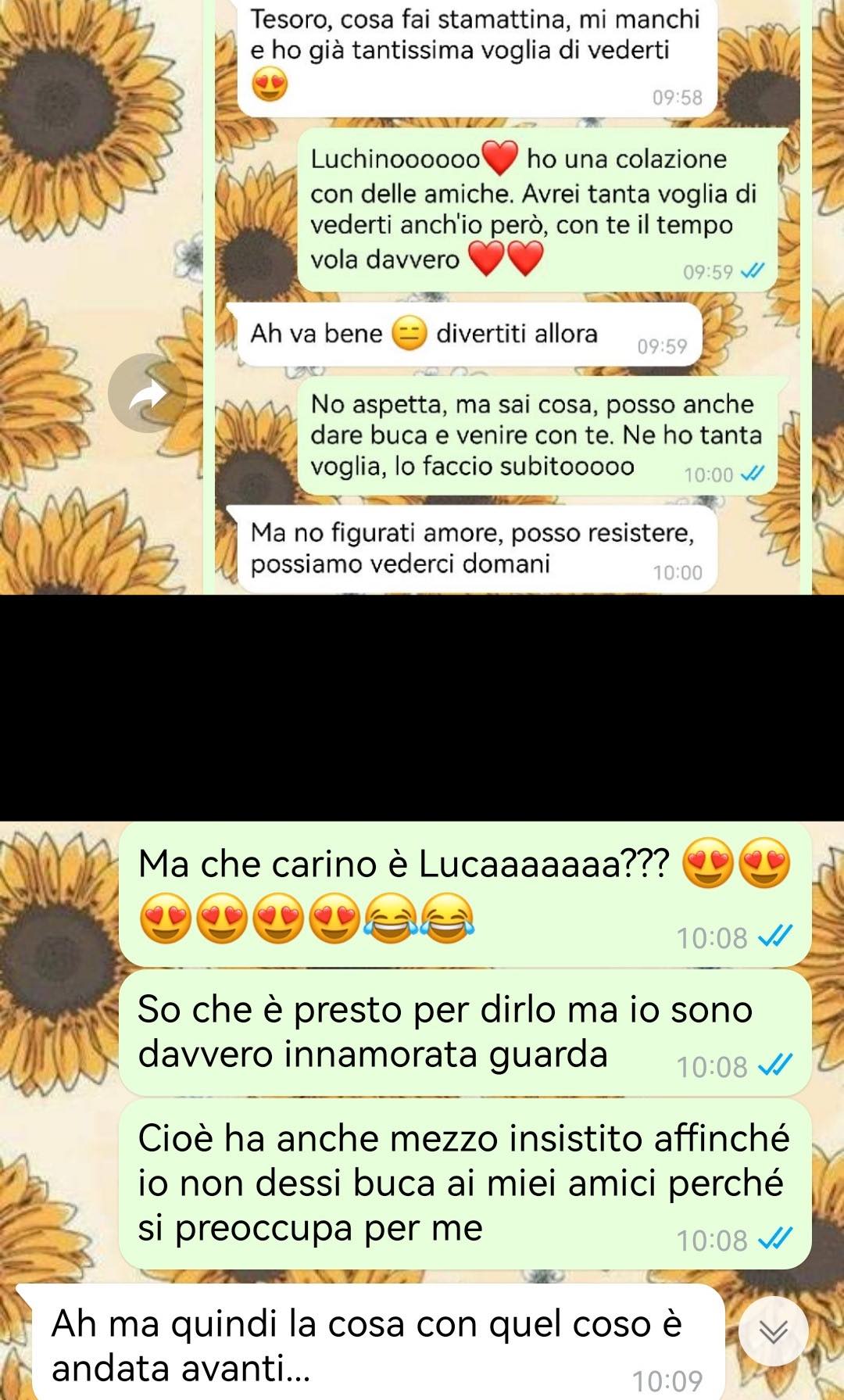Select the 'So che è presto per dirlo' message
The height and width of the screenshot is (1400, 844).
click(465, 1033)
